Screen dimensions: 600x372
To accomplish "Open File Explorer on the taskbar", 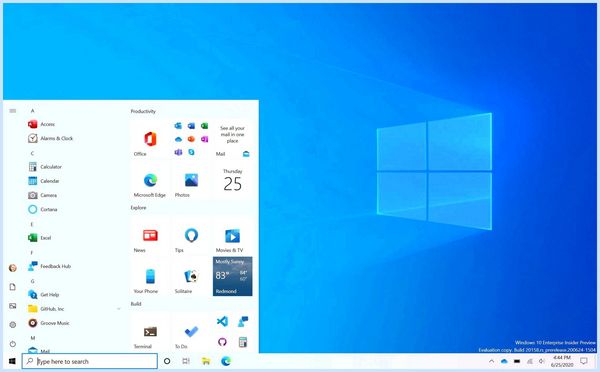I will click(206, 361).
